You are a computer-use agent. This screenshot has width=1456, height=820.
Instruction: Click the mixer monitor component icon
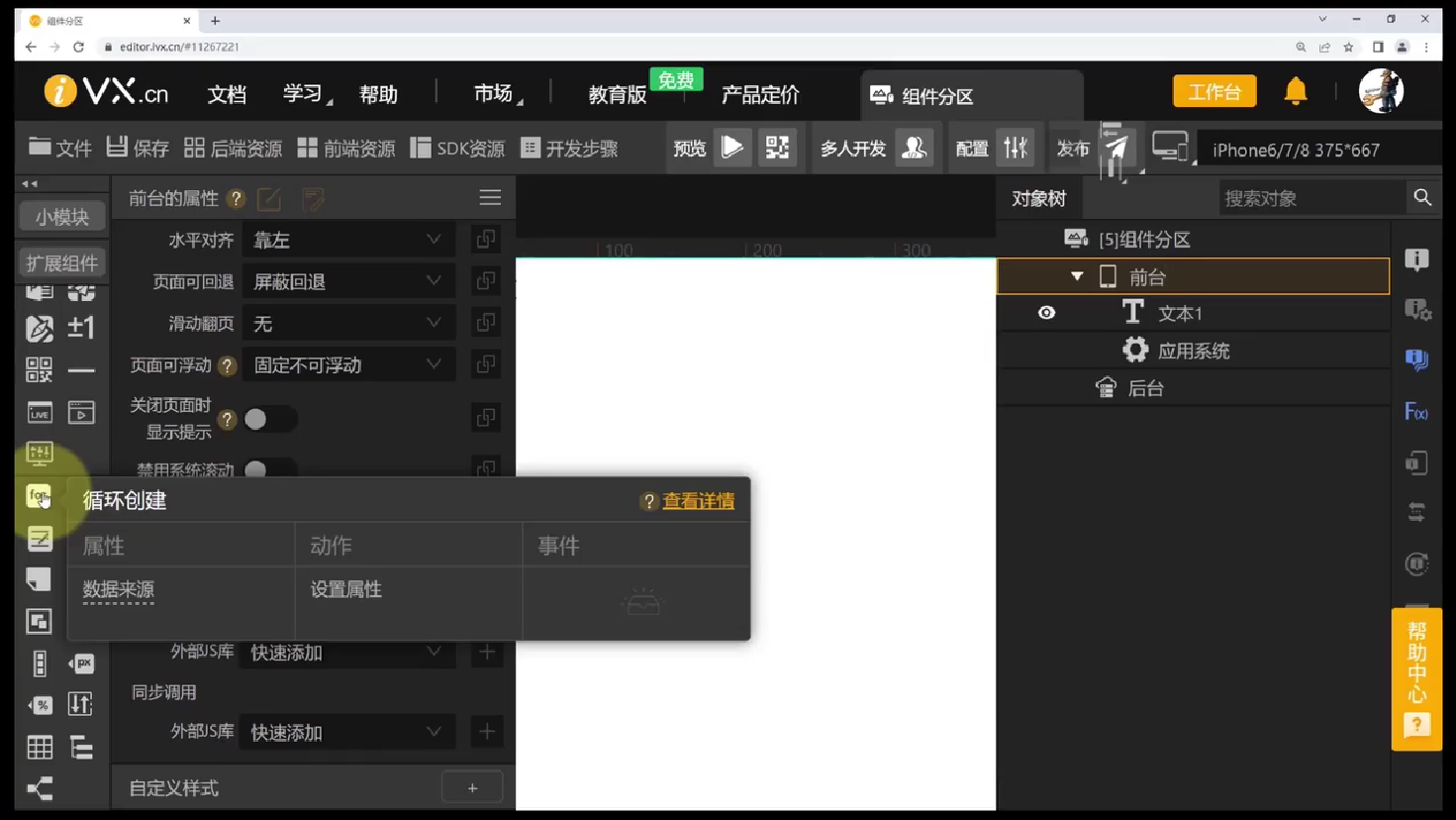(x=39, y=454)
